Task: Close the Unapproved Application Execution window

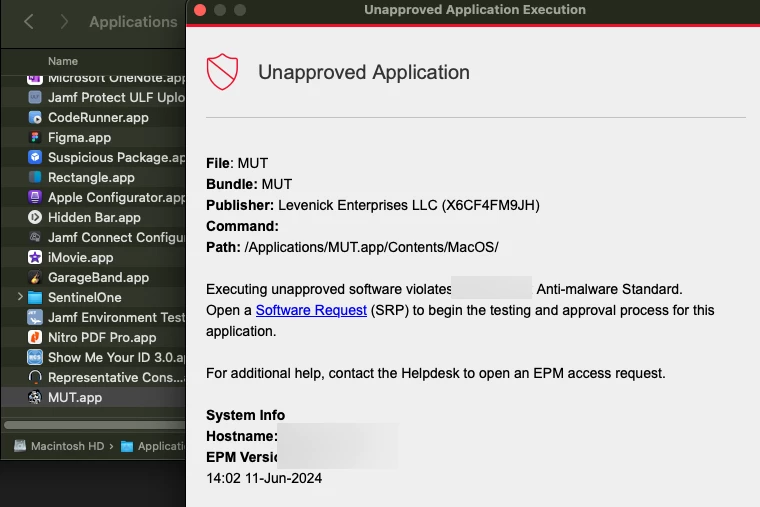Action: [x=200, y=10]
